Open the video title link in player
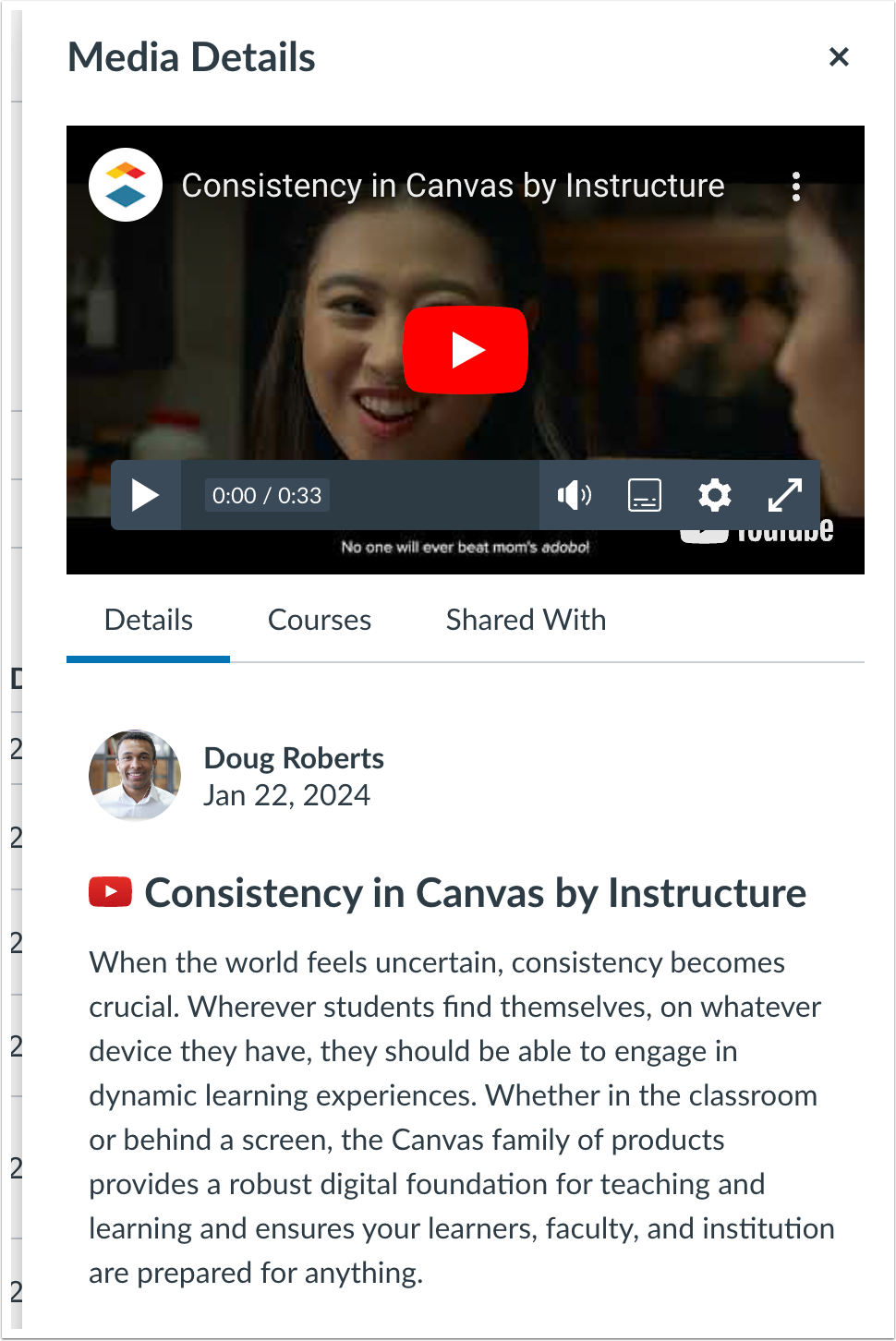The image size is (896, 1341). pyautogui.click(x=453, y=186)
